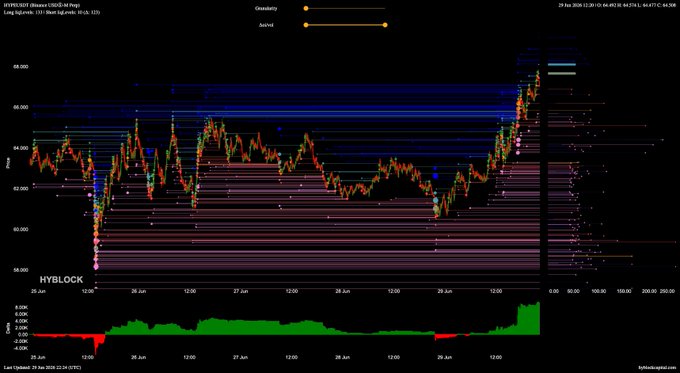This screenshot has width=680, height=373.
Task: Click the cyan bar in the liquidation histogram
Action: coord(562,65)
